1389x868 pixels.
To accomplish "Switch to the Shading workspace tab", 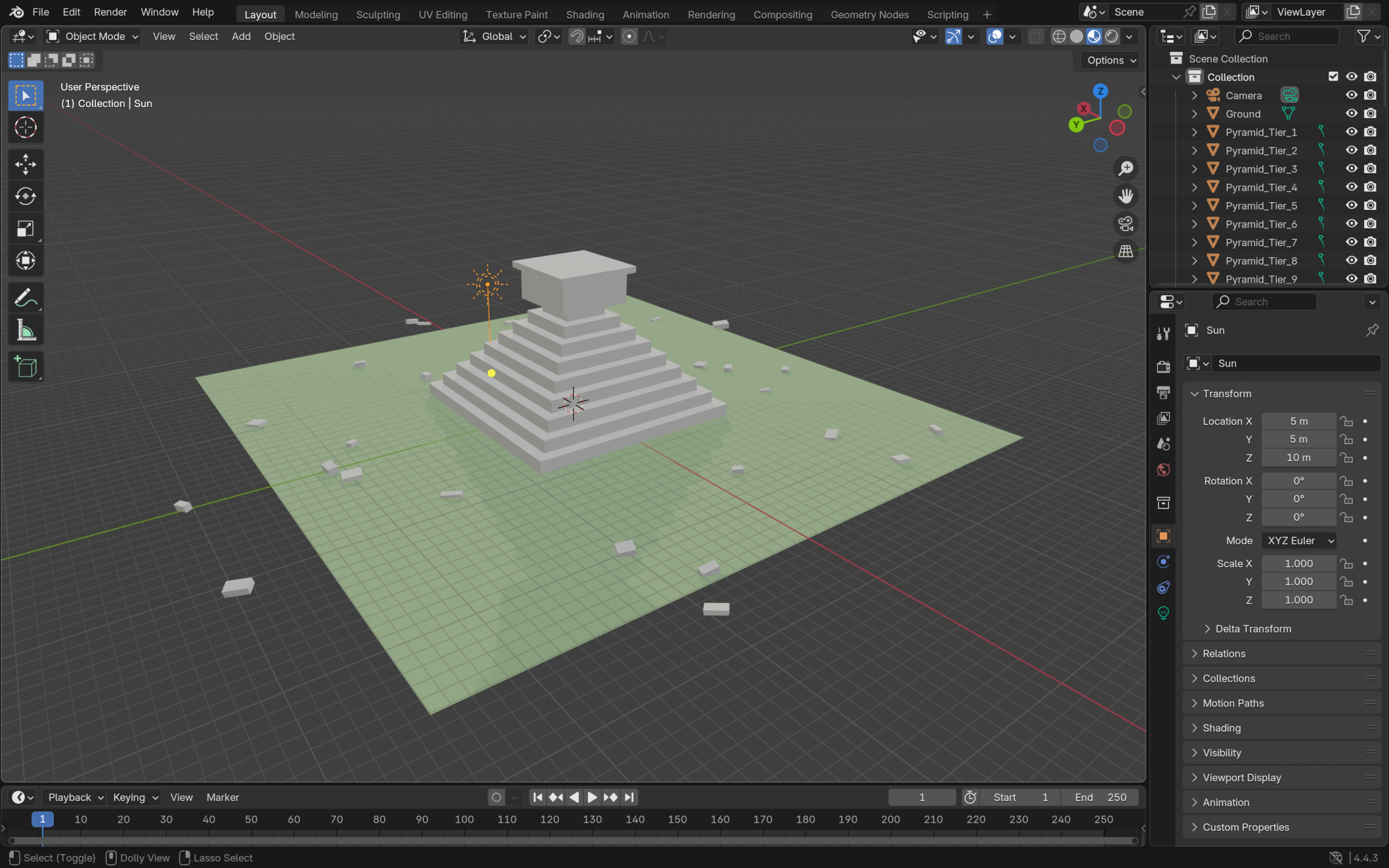I will [584, 14].
